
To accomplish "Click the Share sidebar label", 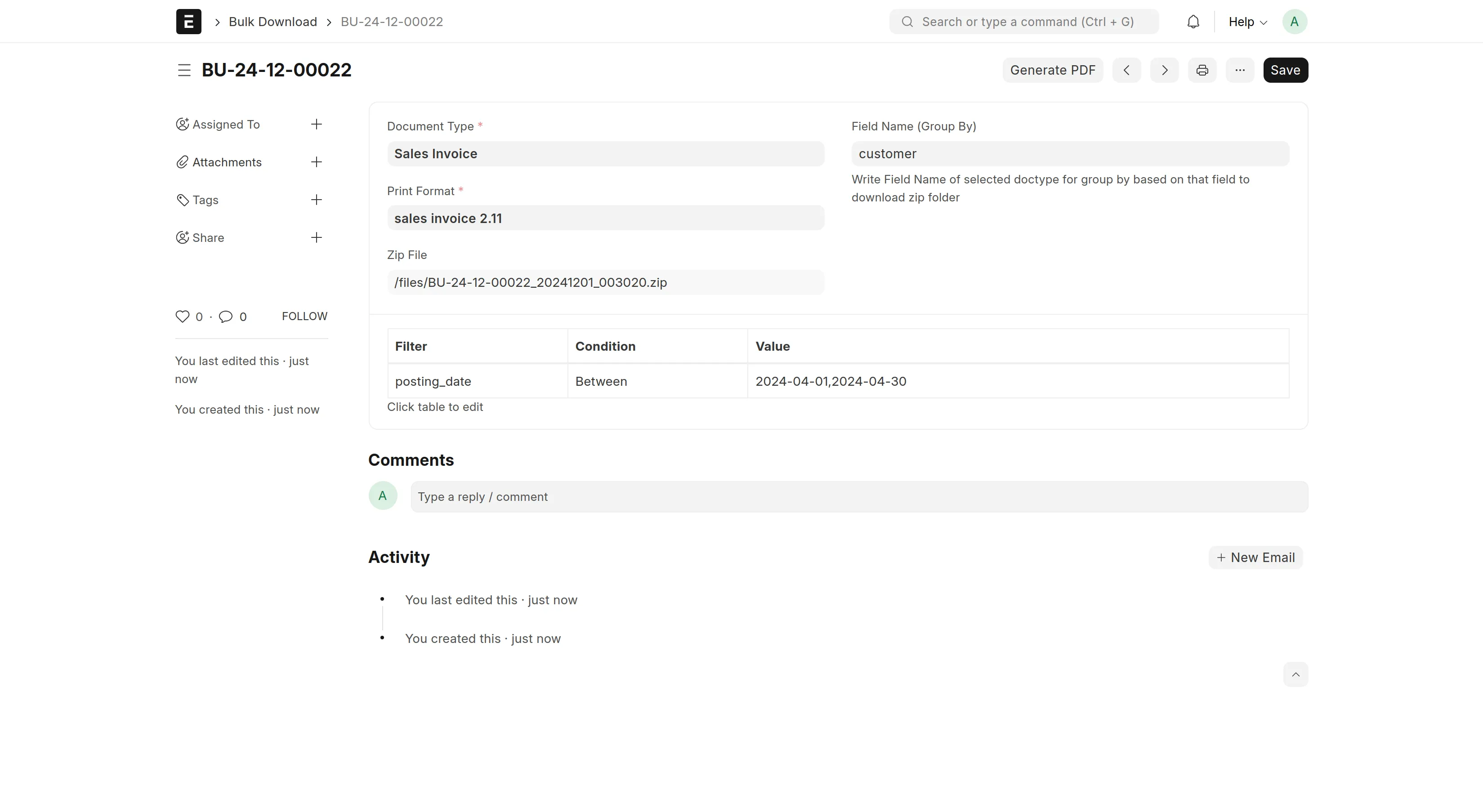I will coord(208,238).
